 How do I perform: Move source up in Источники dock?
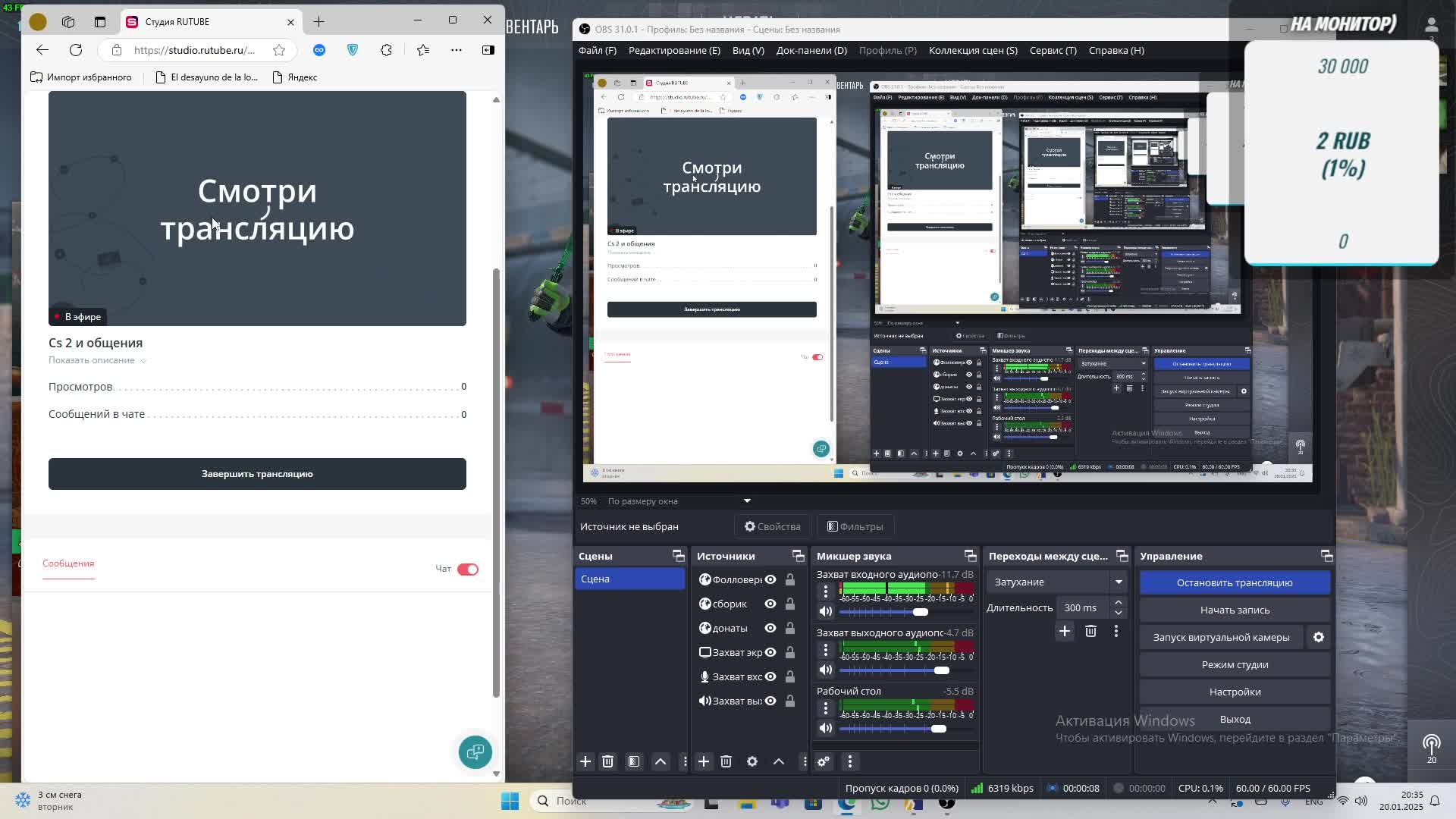(779, 761)
